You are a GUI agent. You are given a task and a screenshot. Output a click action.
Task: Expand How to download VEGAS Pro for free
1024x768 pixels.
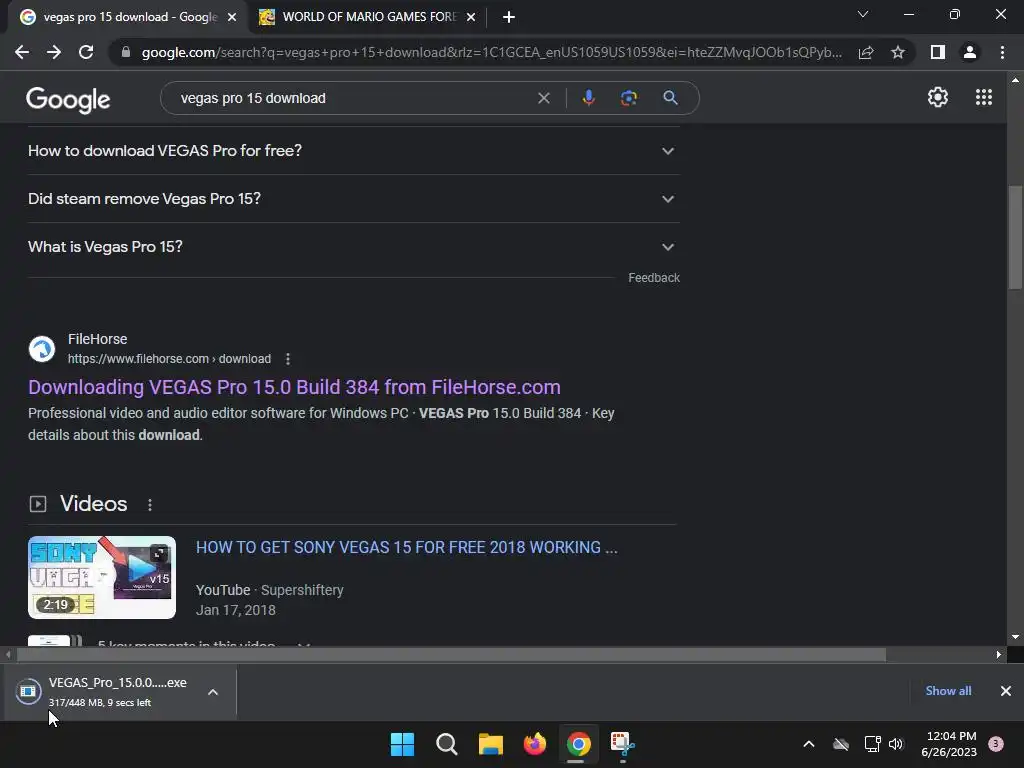354,151
